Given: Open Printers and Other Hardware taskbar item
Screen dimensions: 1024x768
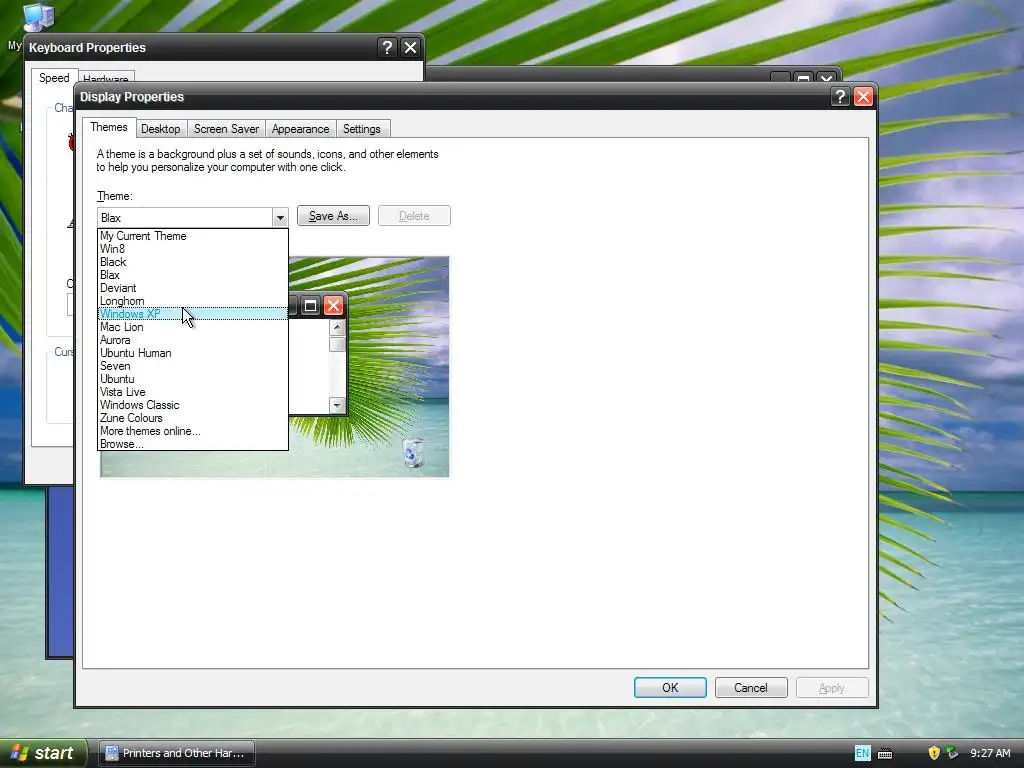Looking at the screenshot, I should 176,753.
